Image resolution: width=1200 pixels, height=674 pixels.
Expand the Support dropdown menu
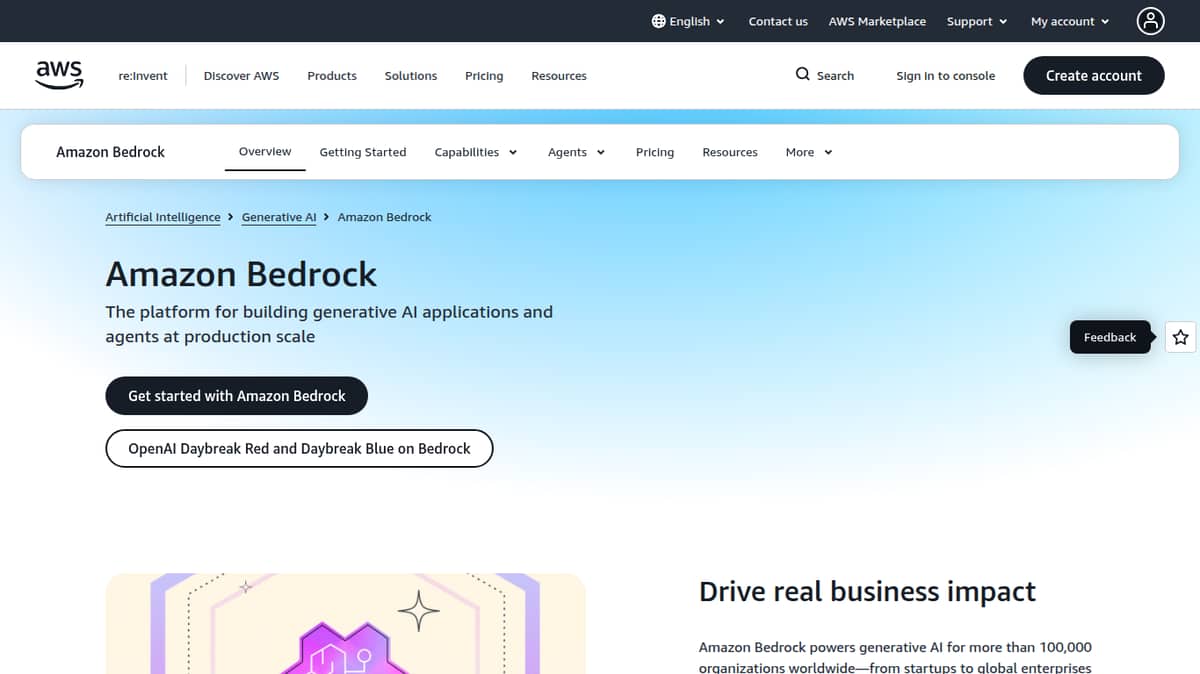tap(977, 21)
